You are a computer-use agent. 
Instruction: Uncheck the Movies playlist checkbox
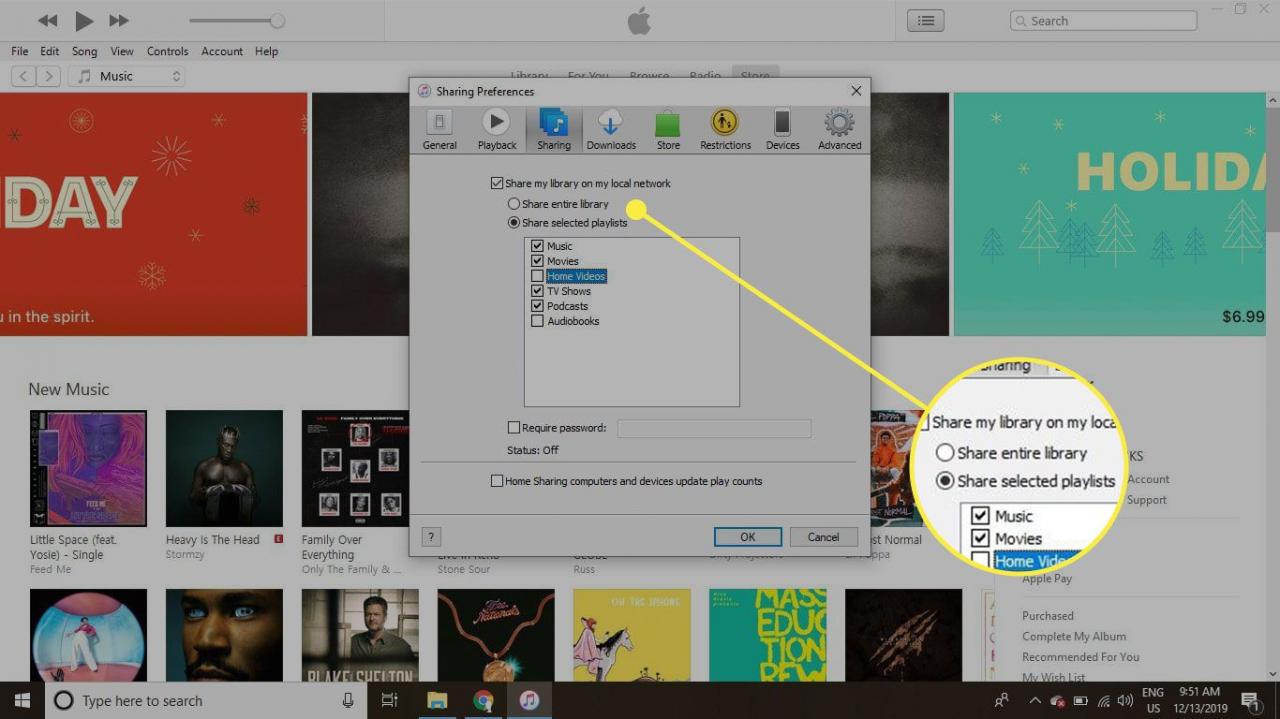(538, 261)
